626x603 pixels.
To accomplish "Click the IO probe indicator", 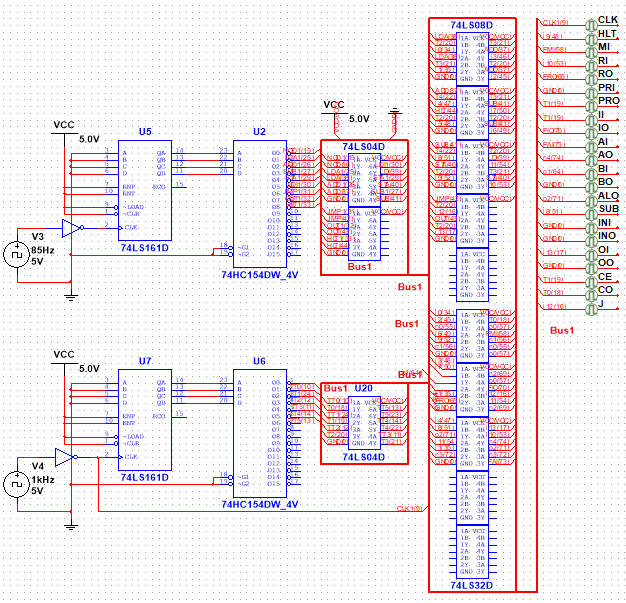I will click(x=591, y=133).
